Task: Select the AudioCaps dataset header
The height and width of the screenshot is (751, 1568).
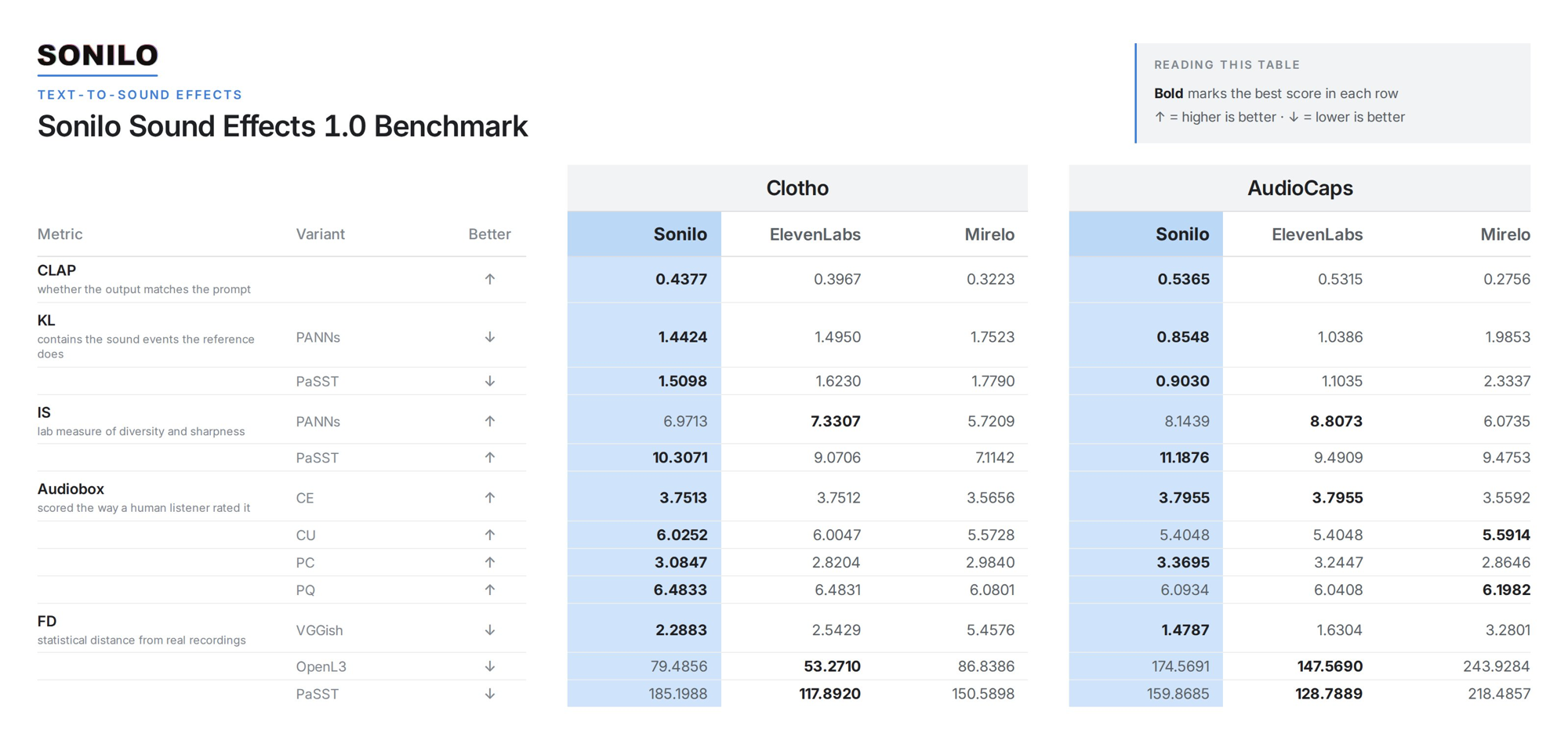Action: [x=1300, y=188]
